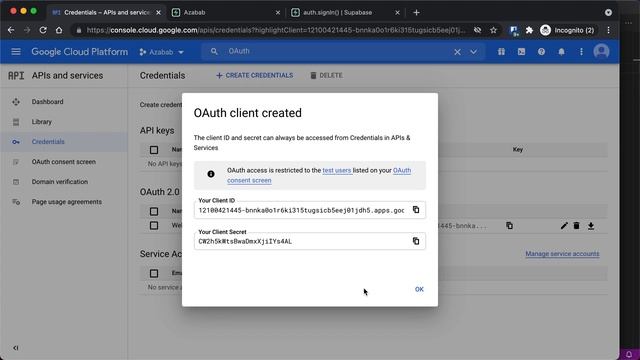
Task: Open Manage service accounts link
Action: (562, 254)
